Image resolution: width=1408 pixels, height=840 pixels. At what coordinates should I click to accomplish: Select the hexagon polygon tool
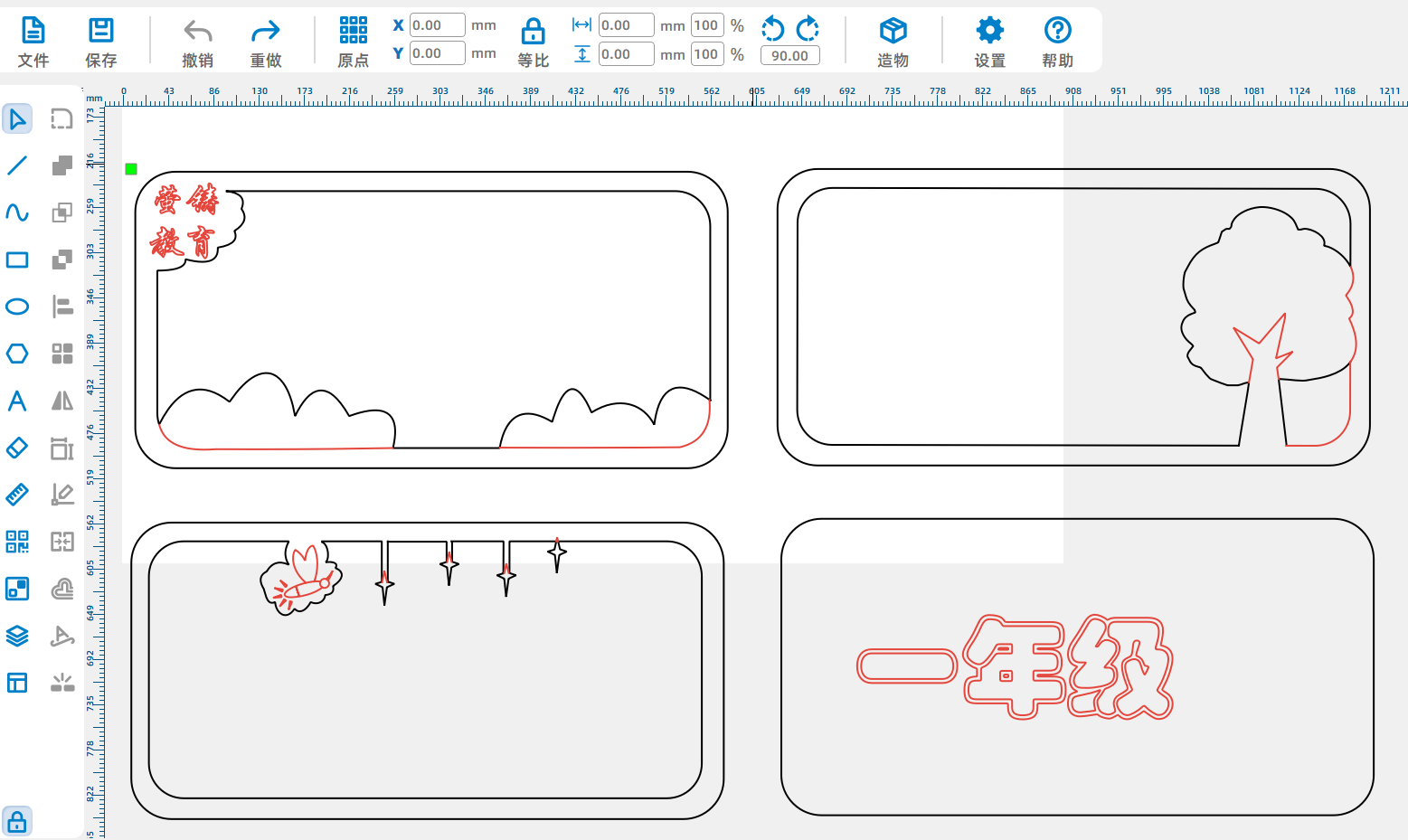click(17, 354)
